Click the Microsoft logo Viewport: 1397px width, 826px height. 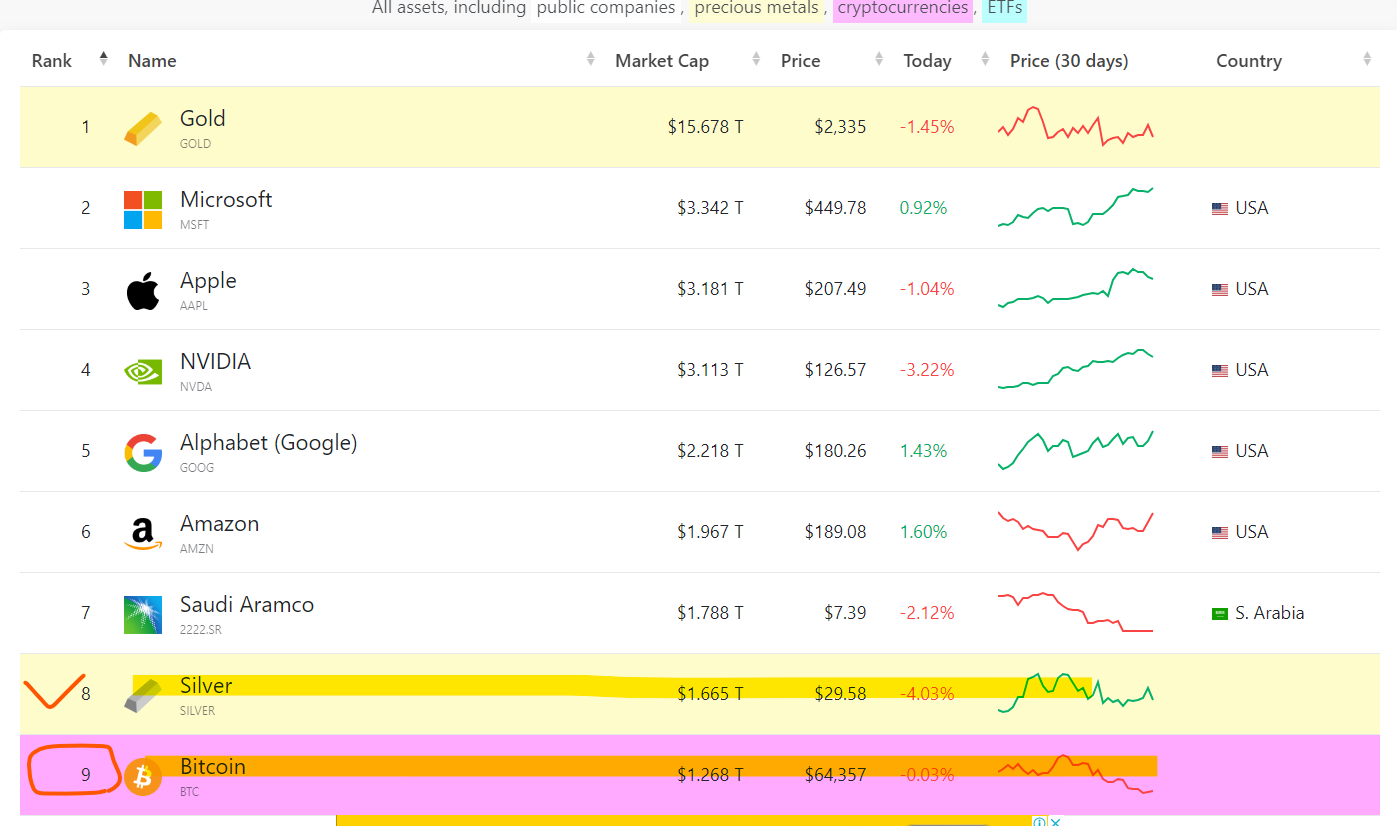[x=143, y=209]
